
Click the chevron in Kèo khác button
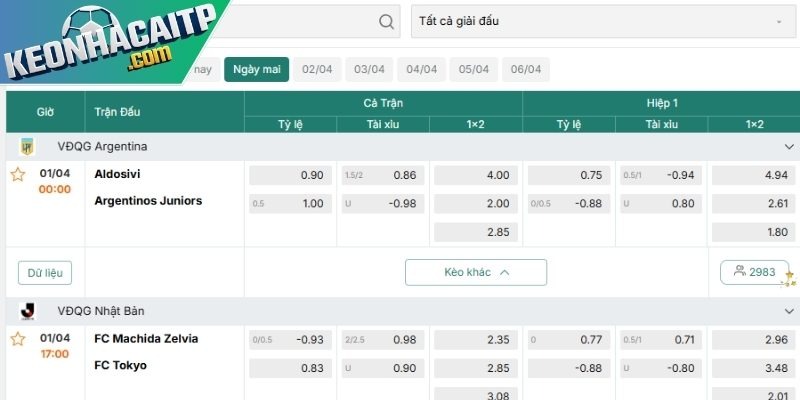(505, 272)
